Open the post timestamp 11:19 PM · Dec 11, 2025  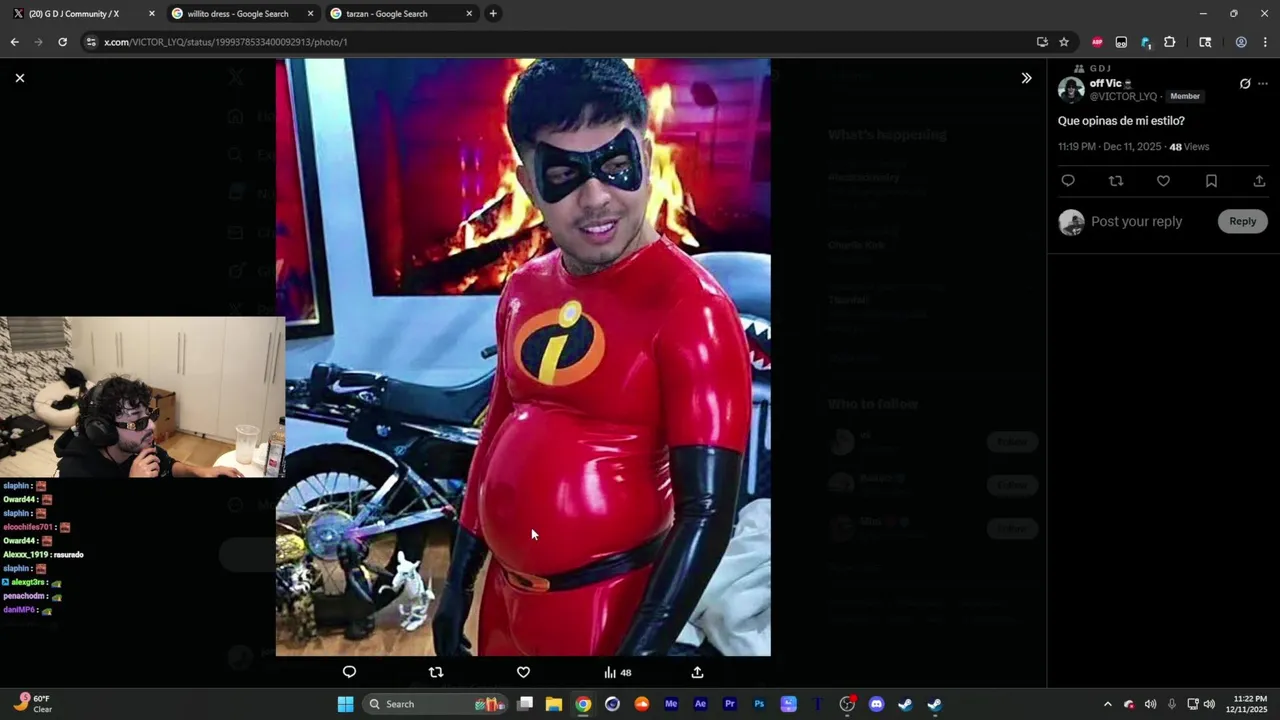(x=1110, y=147)
